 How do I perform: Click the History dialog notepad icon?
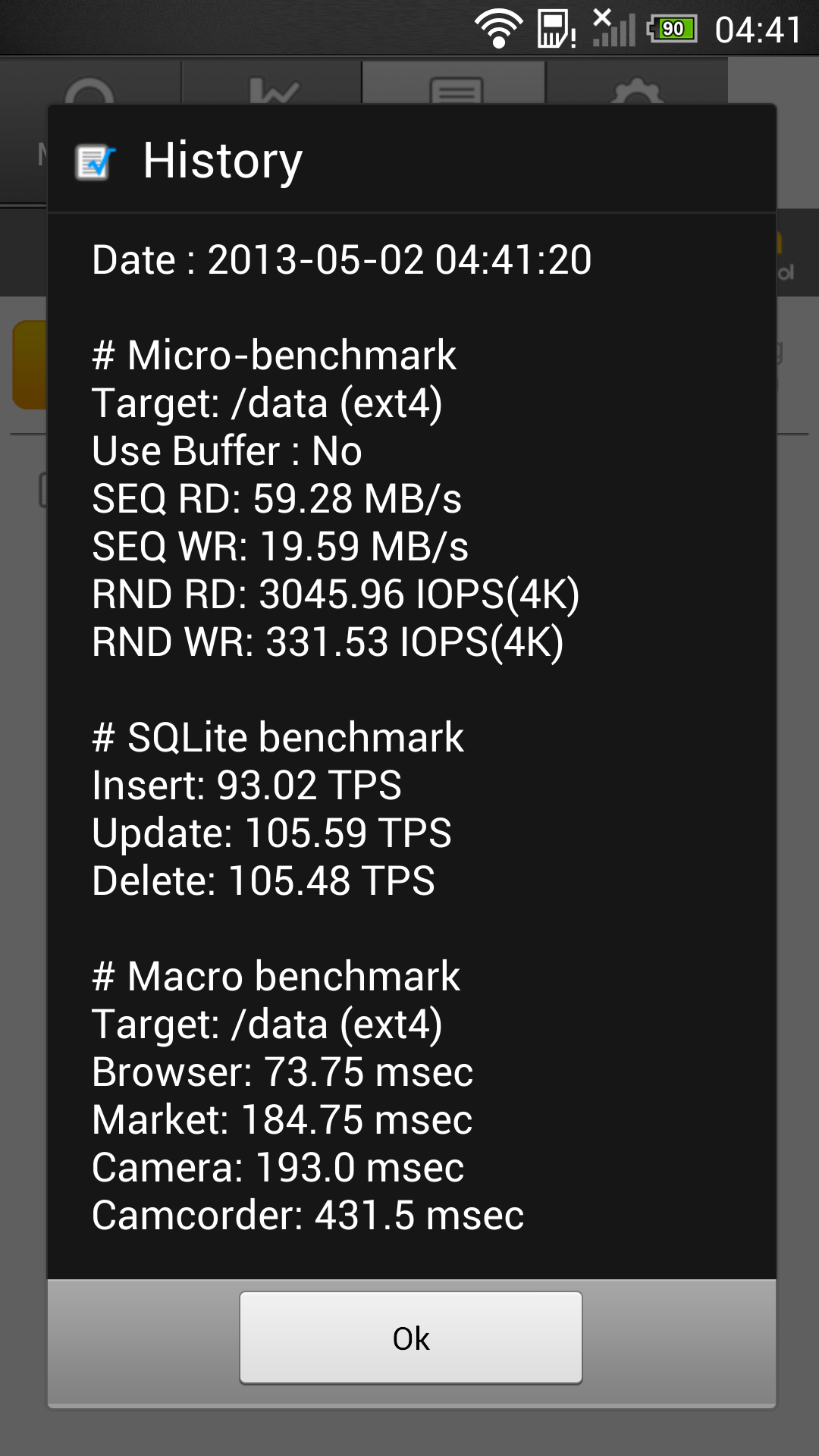click(x=96, y=162)
